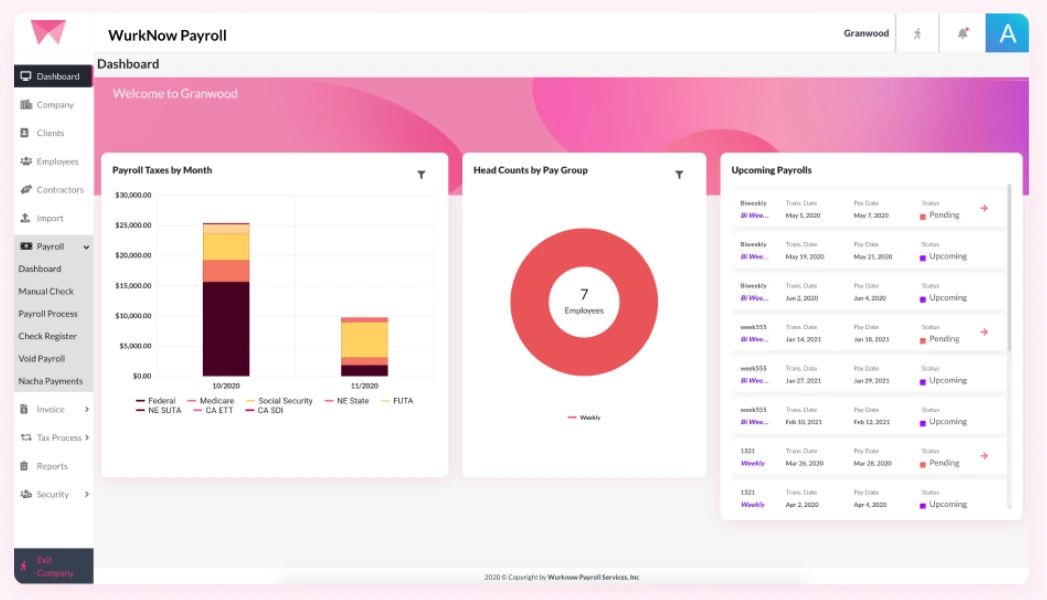Image resolution: width=1047 pixels, height=600 pixels.
Task: Click the walking person icon in header
Action: point(917,33)
